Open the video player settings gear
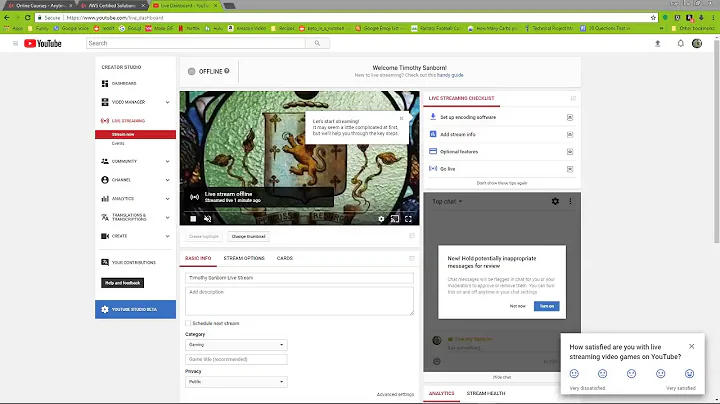 pyautogui.click(x=381, y=219)
